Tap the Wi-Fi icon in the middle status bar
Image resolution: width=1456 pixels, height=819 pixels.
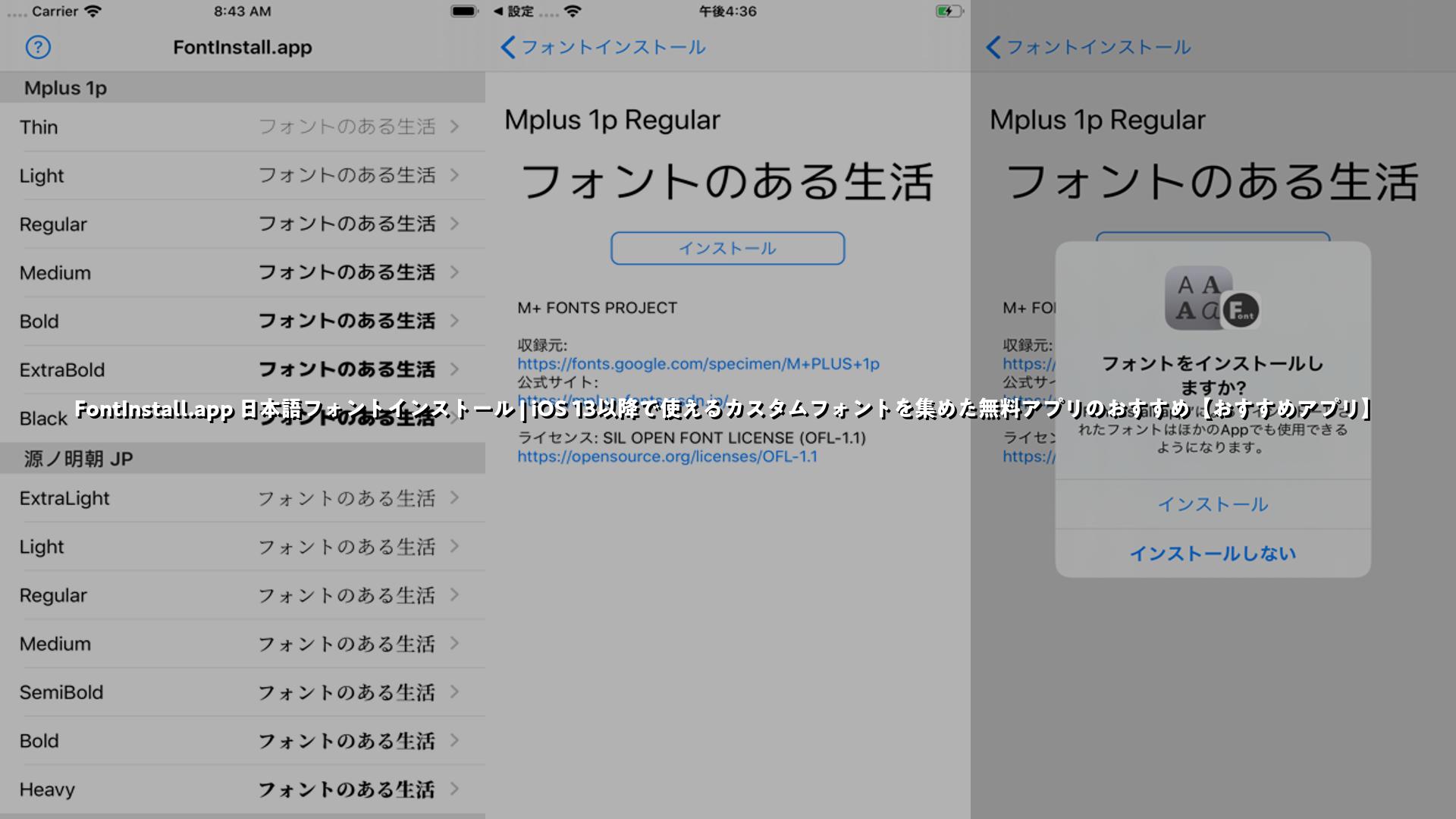[x=573, y=11]
